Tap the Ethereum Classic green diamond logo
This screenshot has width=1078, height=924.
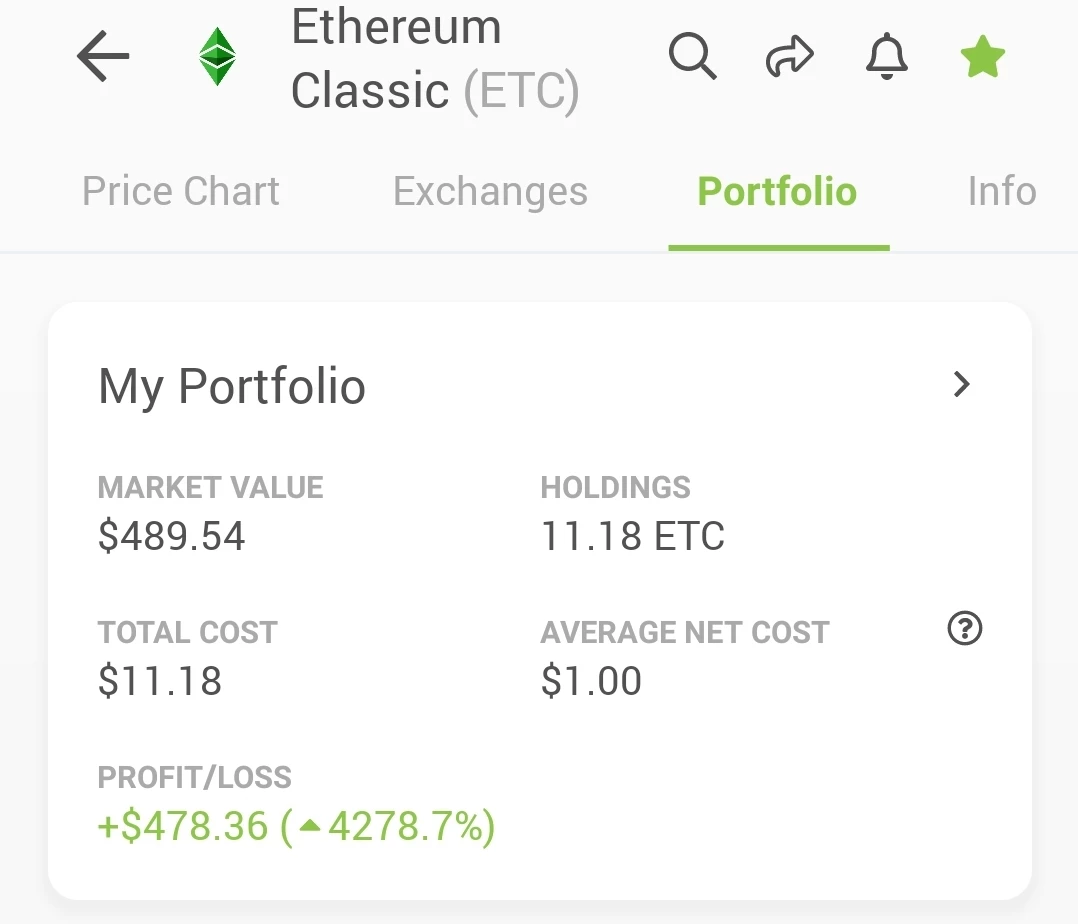point(217,56)
